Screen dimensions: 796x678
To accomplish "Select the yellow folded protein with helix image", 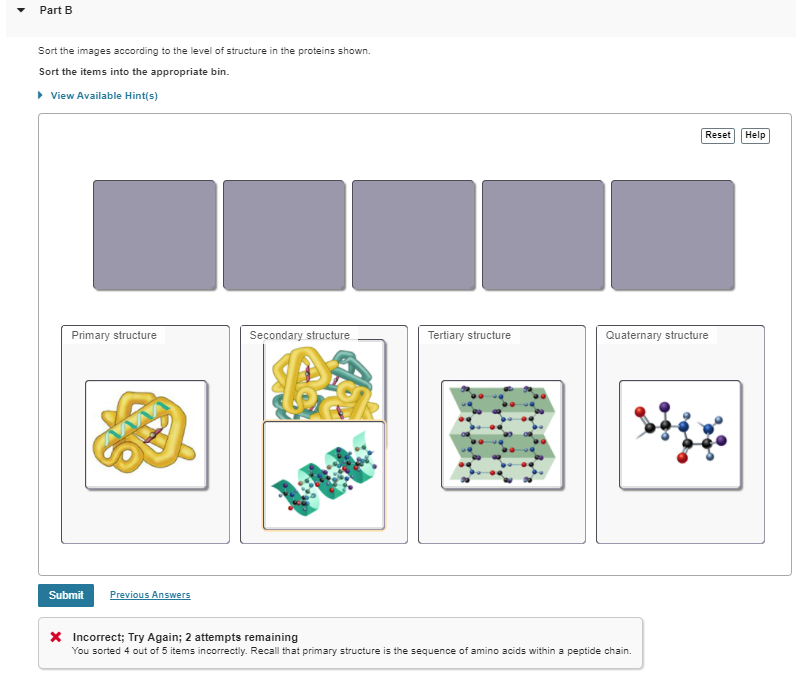I will (146, 434).
